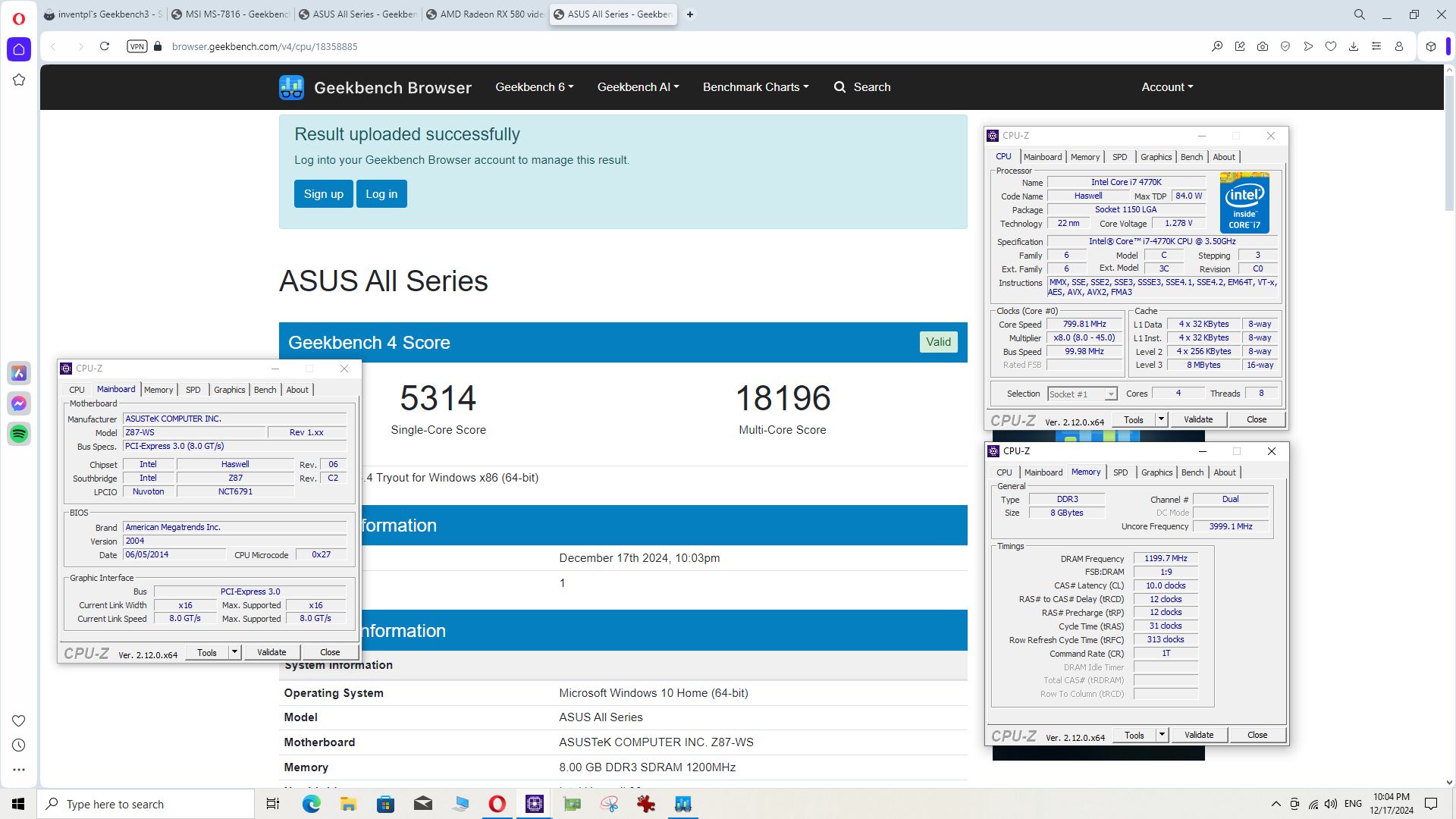1456x819 pixels.
Task: Open Aria AI icon in sidebar
Action: point(19,373)
